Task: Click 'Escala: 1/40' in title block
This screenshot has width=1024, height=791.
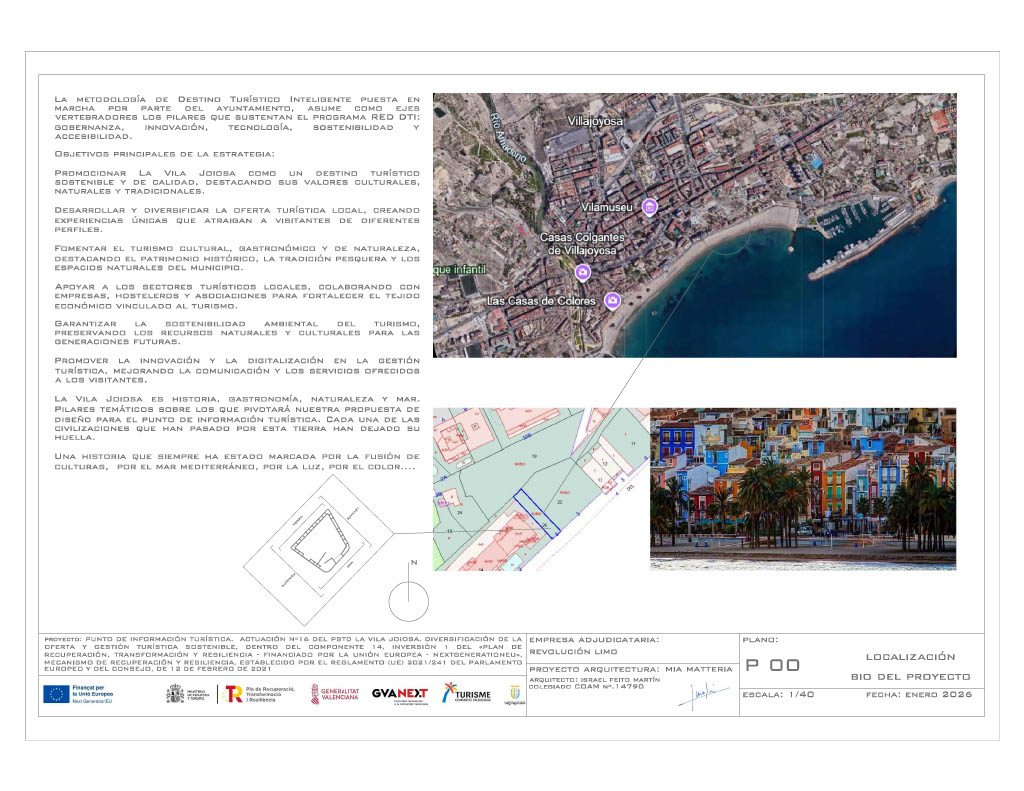Action: pos(778,694)
